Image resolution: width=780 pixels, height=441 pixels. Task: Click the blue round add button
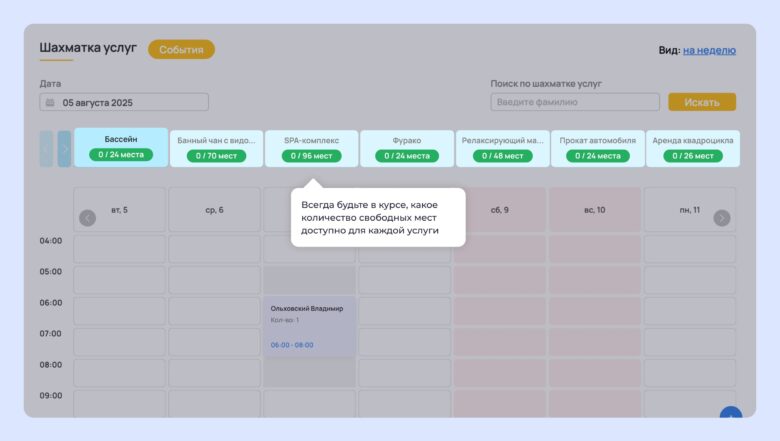pos(731,415)
